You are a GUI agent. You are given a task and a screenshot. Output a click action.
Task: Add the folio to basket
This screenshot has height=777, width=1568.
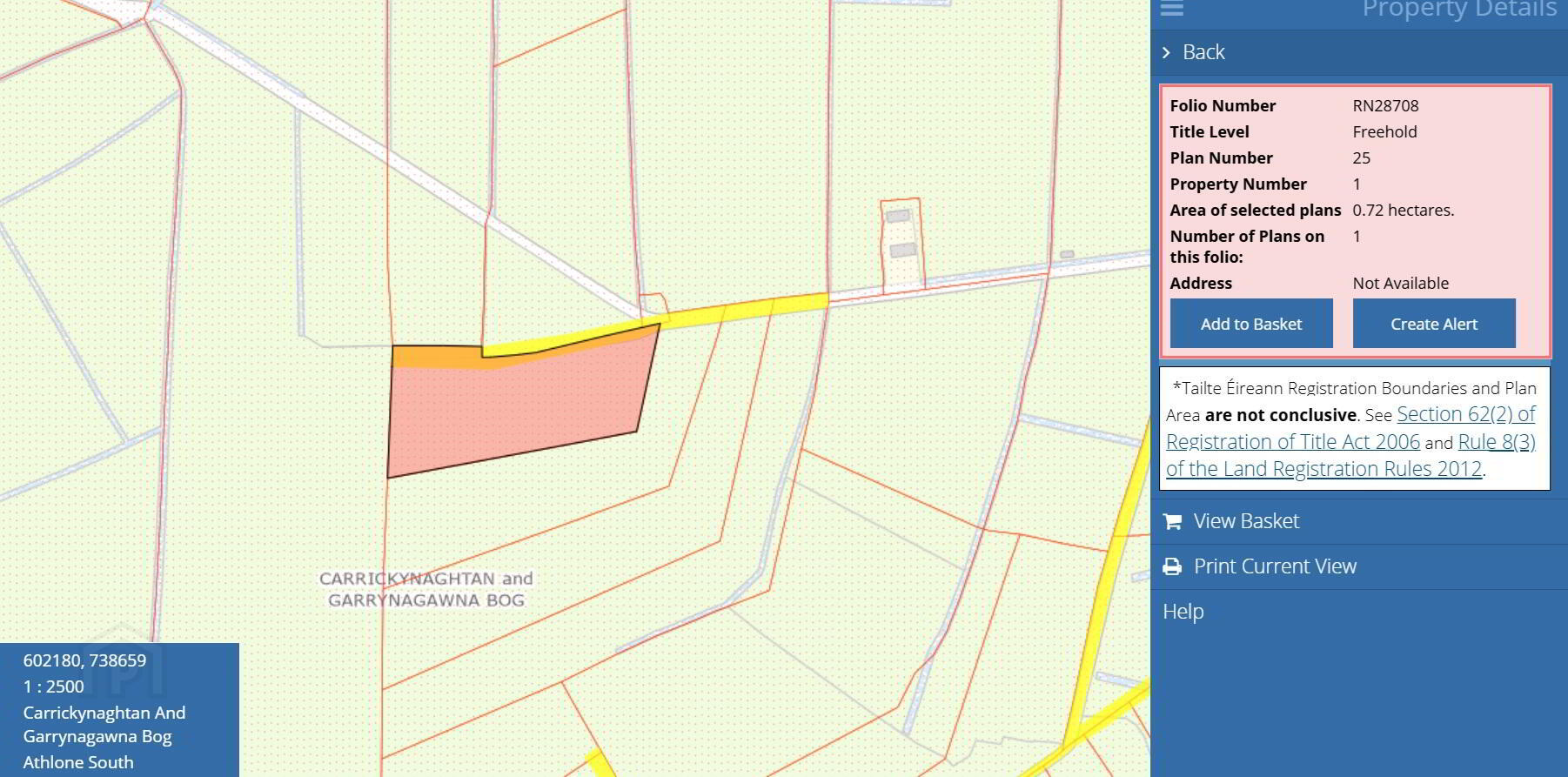tap(1250, 324)
